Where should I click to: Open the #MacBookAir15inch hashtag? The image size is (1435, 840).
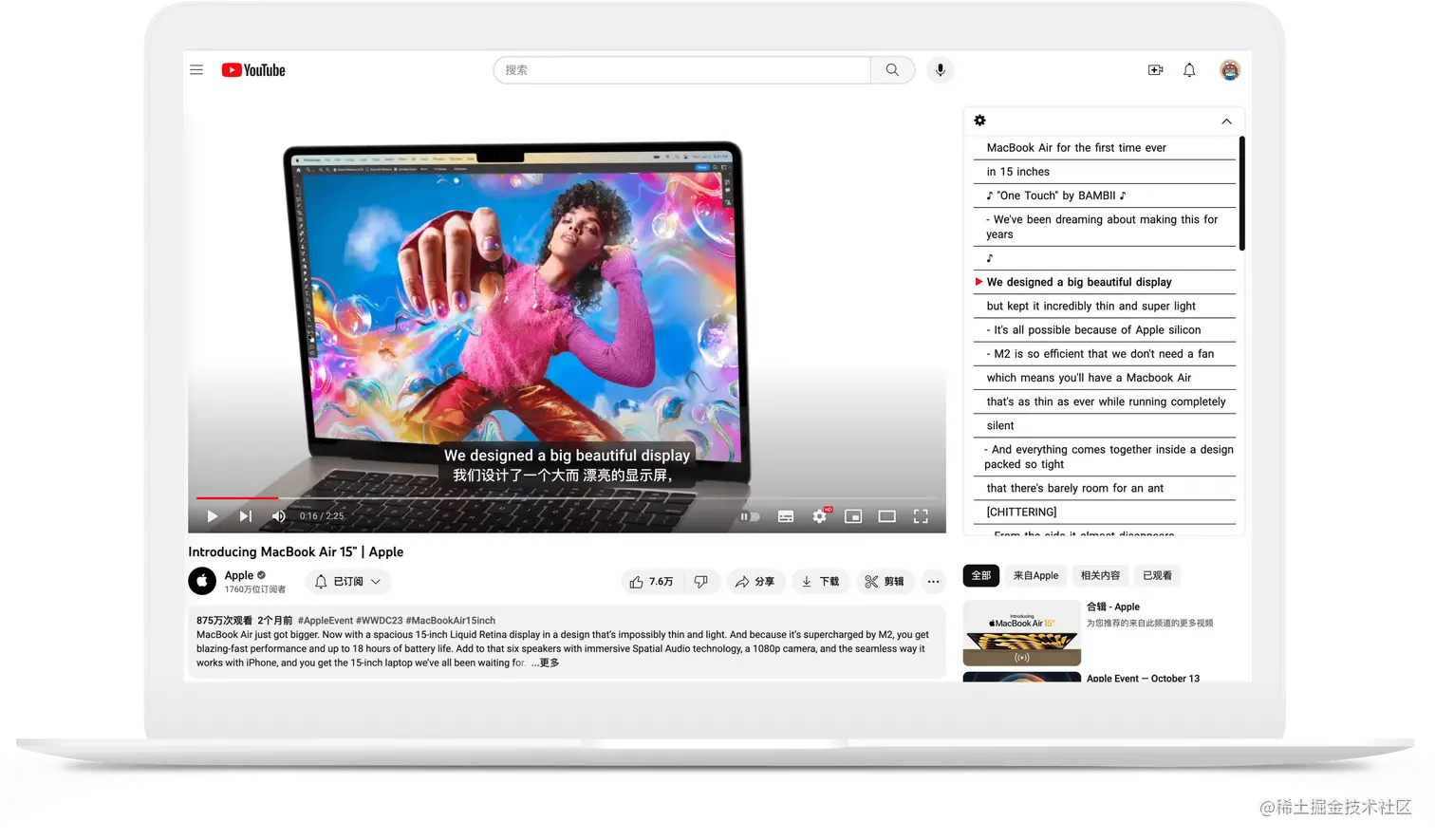[451, 621]
